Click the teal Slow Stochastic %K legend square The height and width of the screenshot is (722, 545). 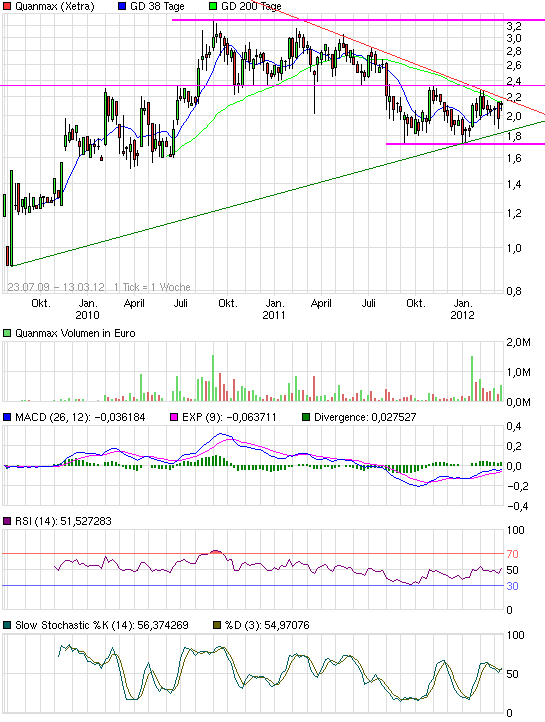pos(7,625)
